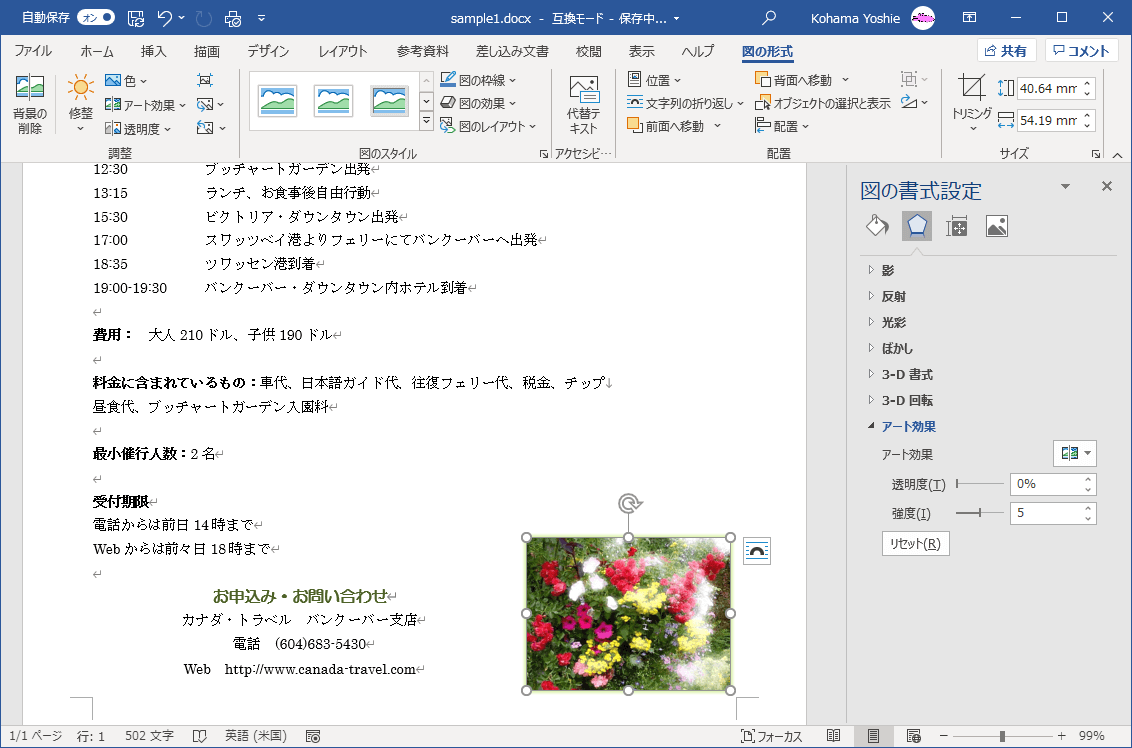Close the 図の書式設定 pane
Image resolution: width=1132 pixels, height=748 pixels.
[1106, 186]
